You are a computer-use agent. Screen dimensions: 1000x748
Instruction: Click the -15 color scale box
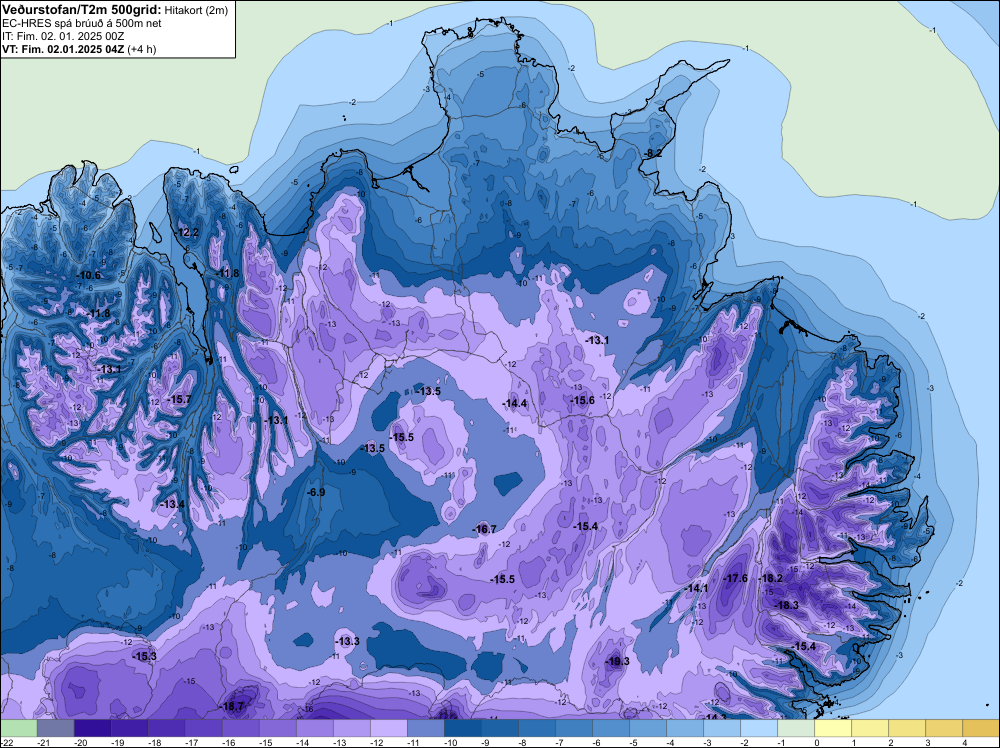click(x=278, y=728)
